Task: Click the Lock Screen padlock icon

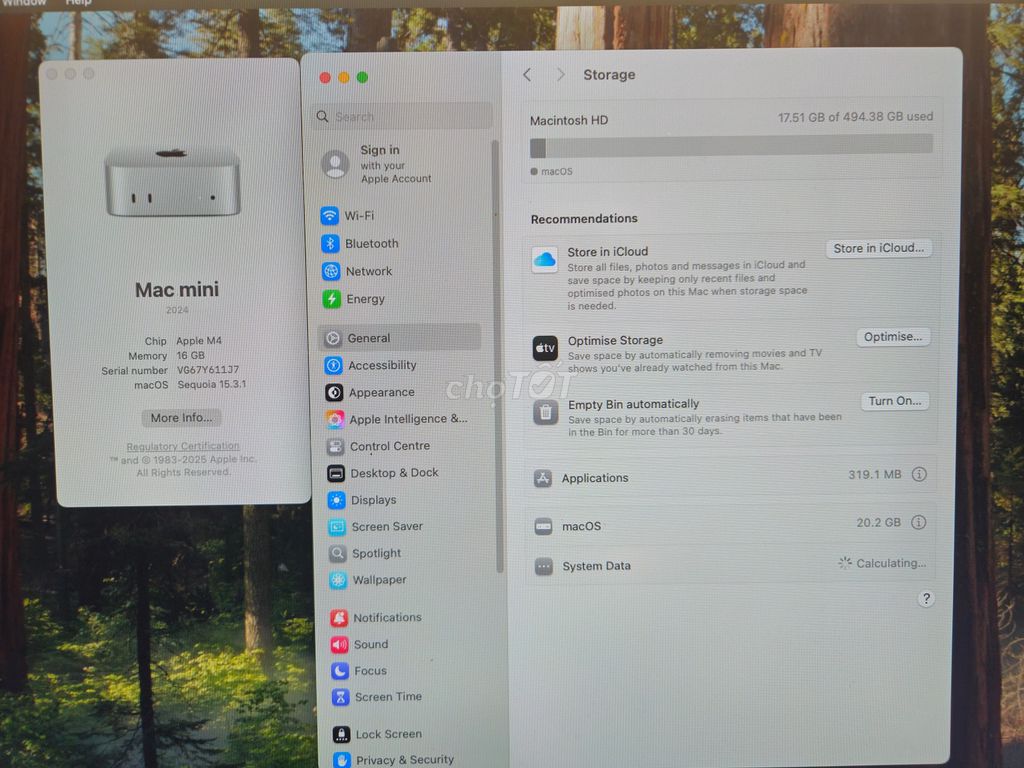Action: pyautogui.click(x=341, y=734)
